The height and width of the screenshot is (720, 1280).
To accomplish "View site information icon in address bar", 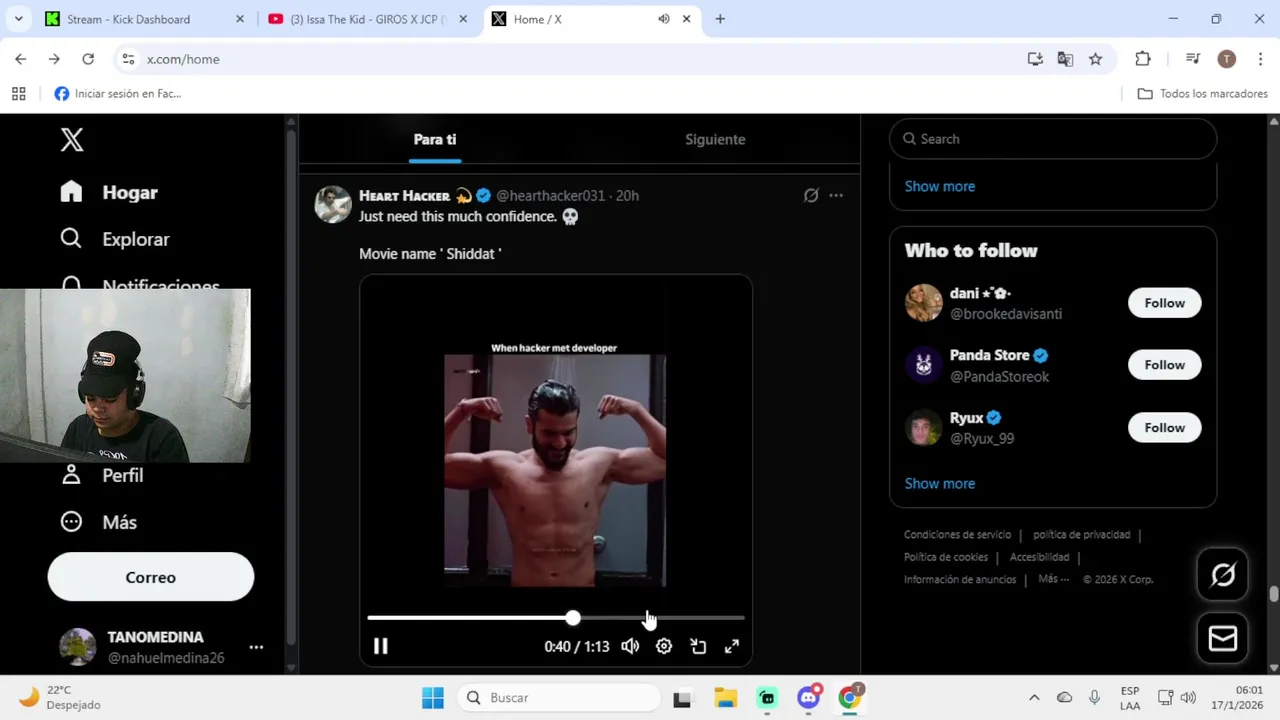I will pos(128,59).
